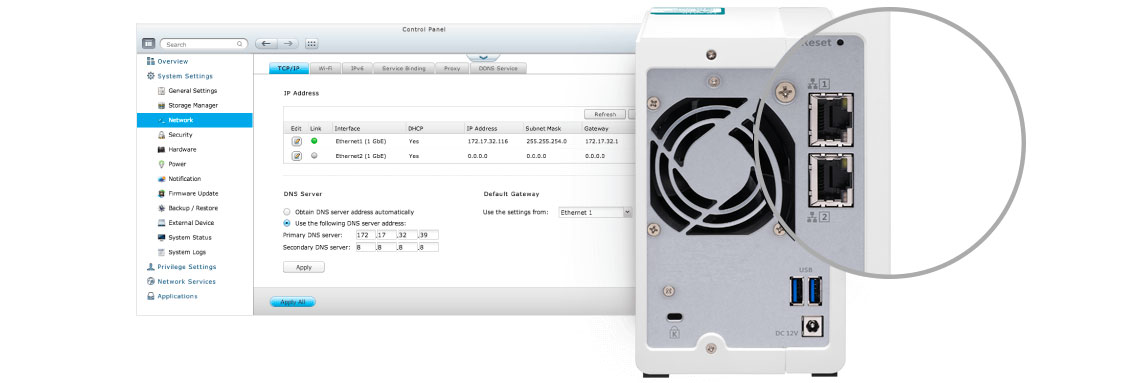The height and width of the screenshot is (383, 1140).
Task: Open Overview in the sidebar
Action: (x=172, y=61)
